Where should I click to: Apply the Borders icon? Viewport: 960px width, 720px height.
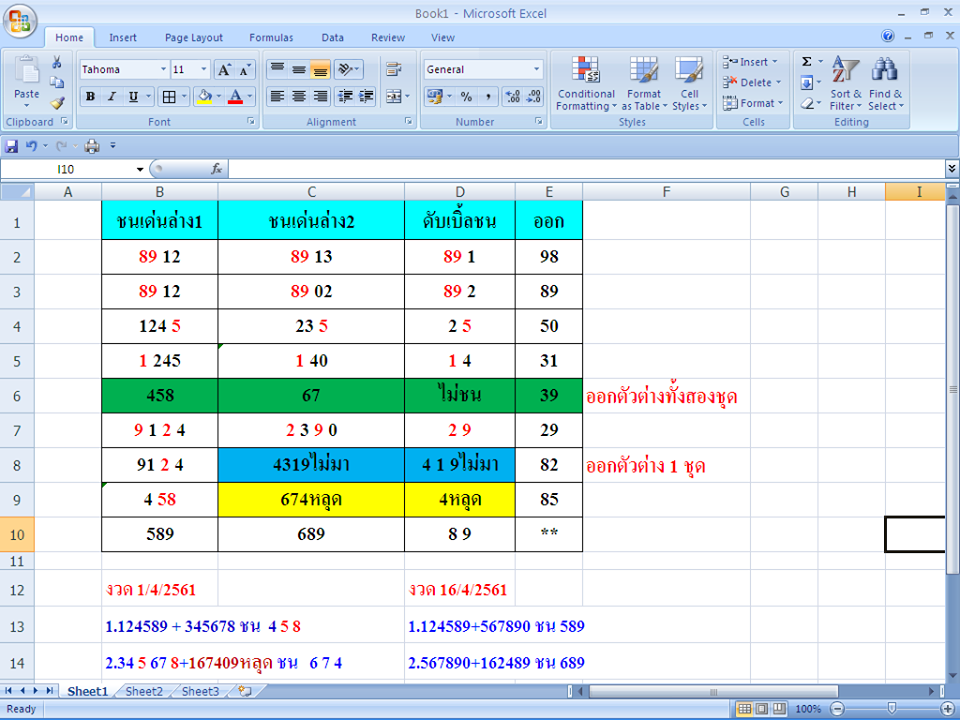click(169, 96)
